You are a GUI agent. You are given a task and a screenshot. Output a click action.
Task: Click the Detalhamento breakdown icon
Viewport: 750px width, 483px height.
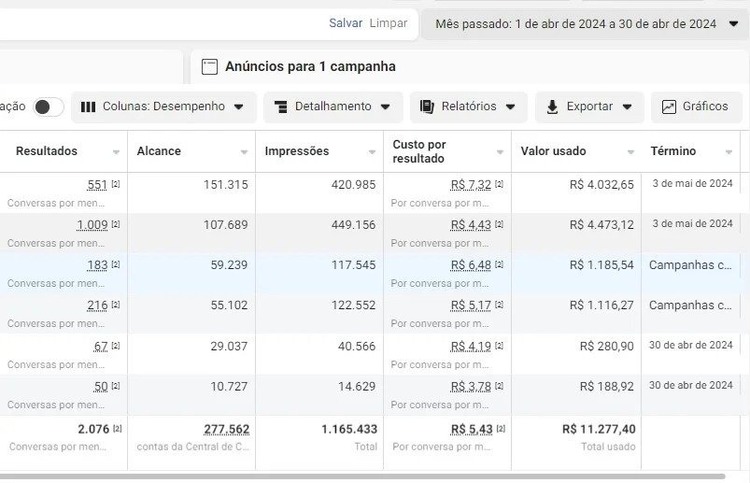(x=281, y=107)
